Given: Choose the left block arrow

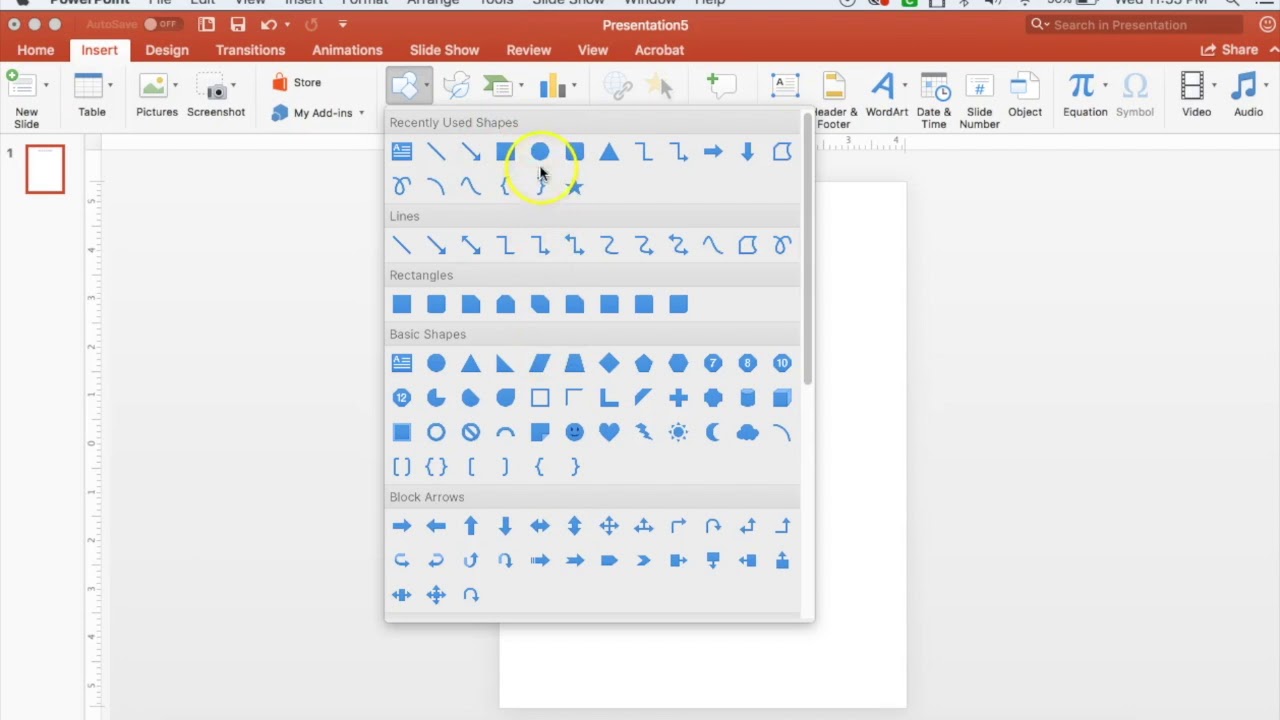Looking at the screenshot, I should (436, 526).
